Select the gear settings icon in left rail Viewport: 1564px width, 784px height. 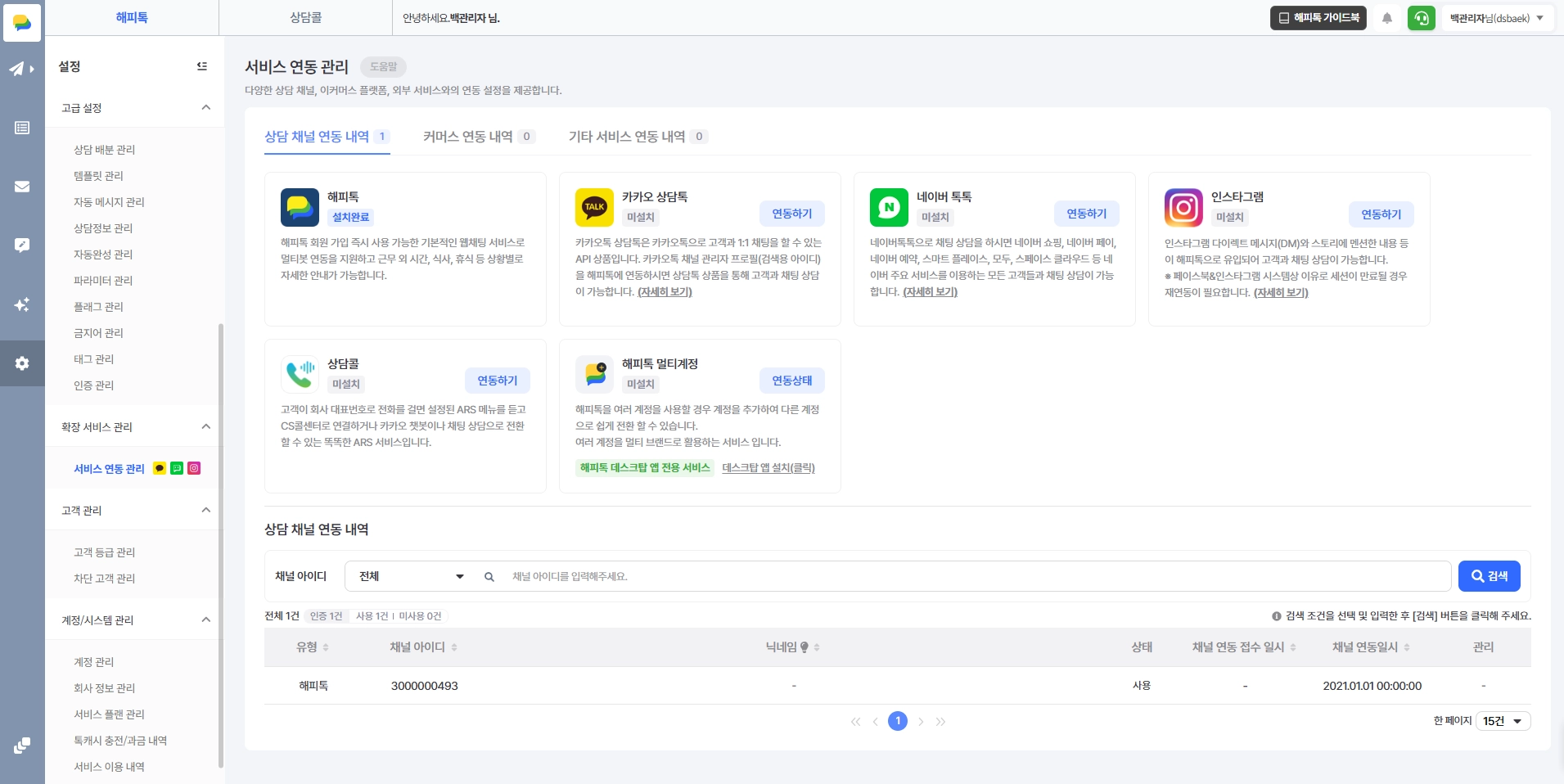point(22,363)
